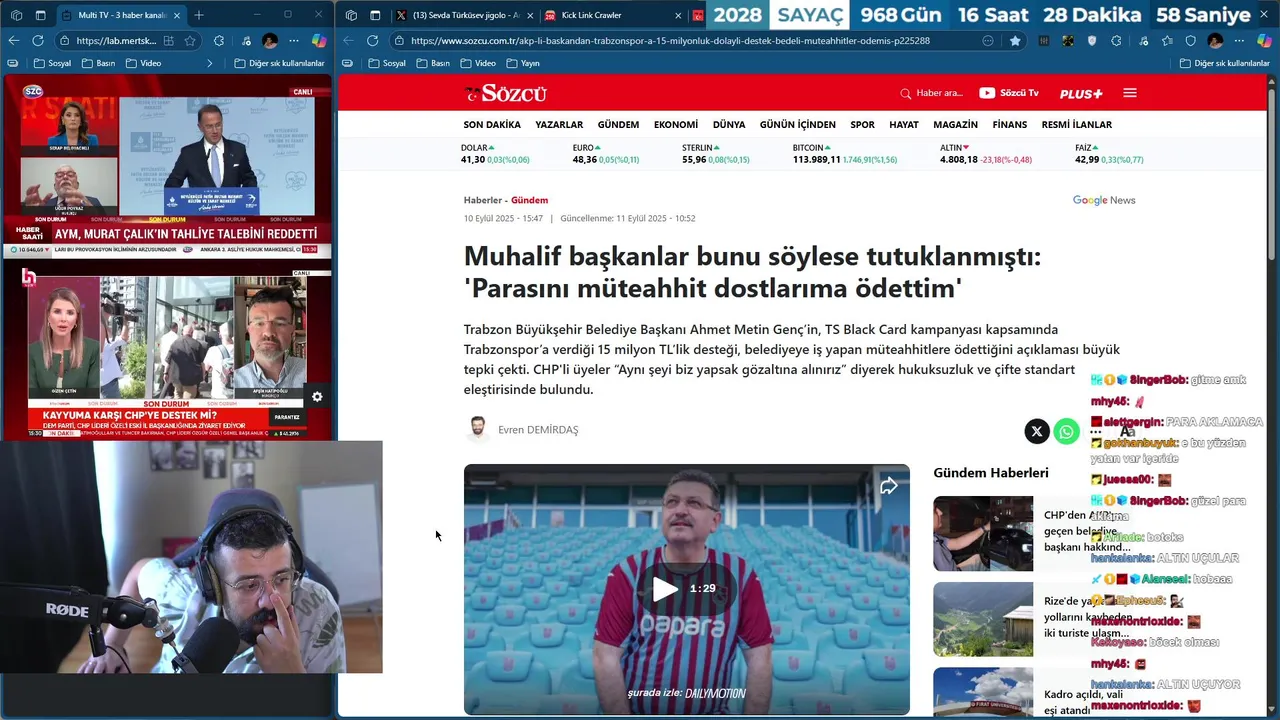Screen dimensions: 1280x720
Task: Open the Video bookmarks folder in the Multi TV window
Action: click(143, 63)
